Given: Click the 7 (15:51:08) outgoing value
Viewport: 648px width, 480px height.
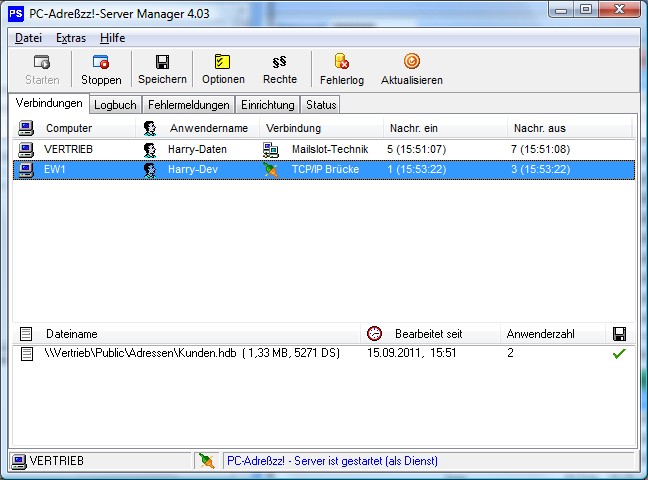Looking at the screenshot, I should [x=541, y=149].
